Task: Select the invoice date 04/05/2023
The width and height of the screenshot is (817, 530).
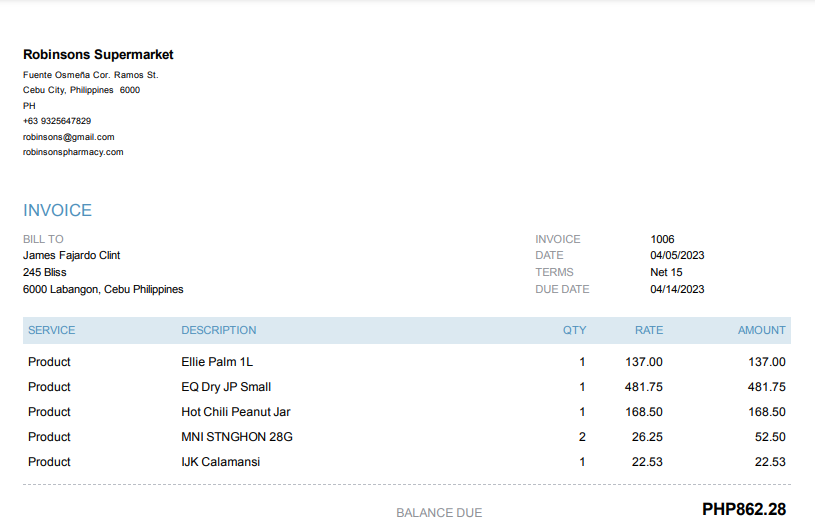Action: pos(677,255)
